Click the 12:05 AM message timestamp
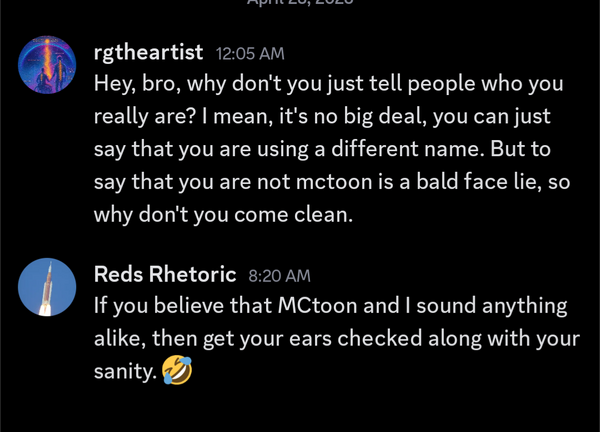The width and height of the screenshot is (600, 432). point(250,54)
